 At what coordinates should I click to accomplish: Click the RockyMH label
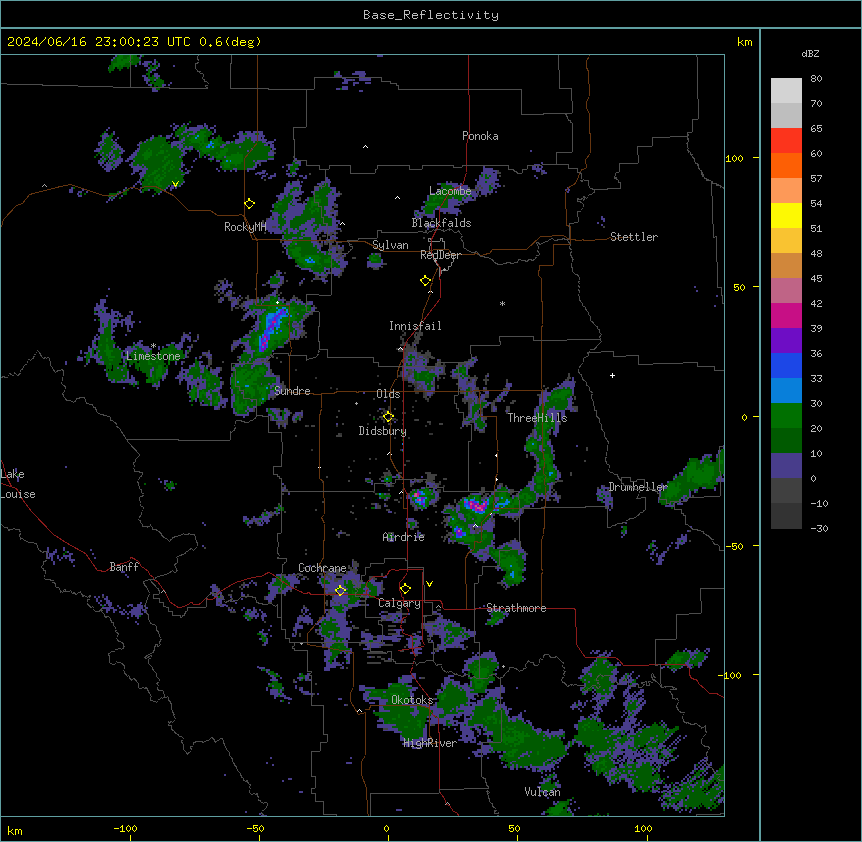(x=245, y=227)
